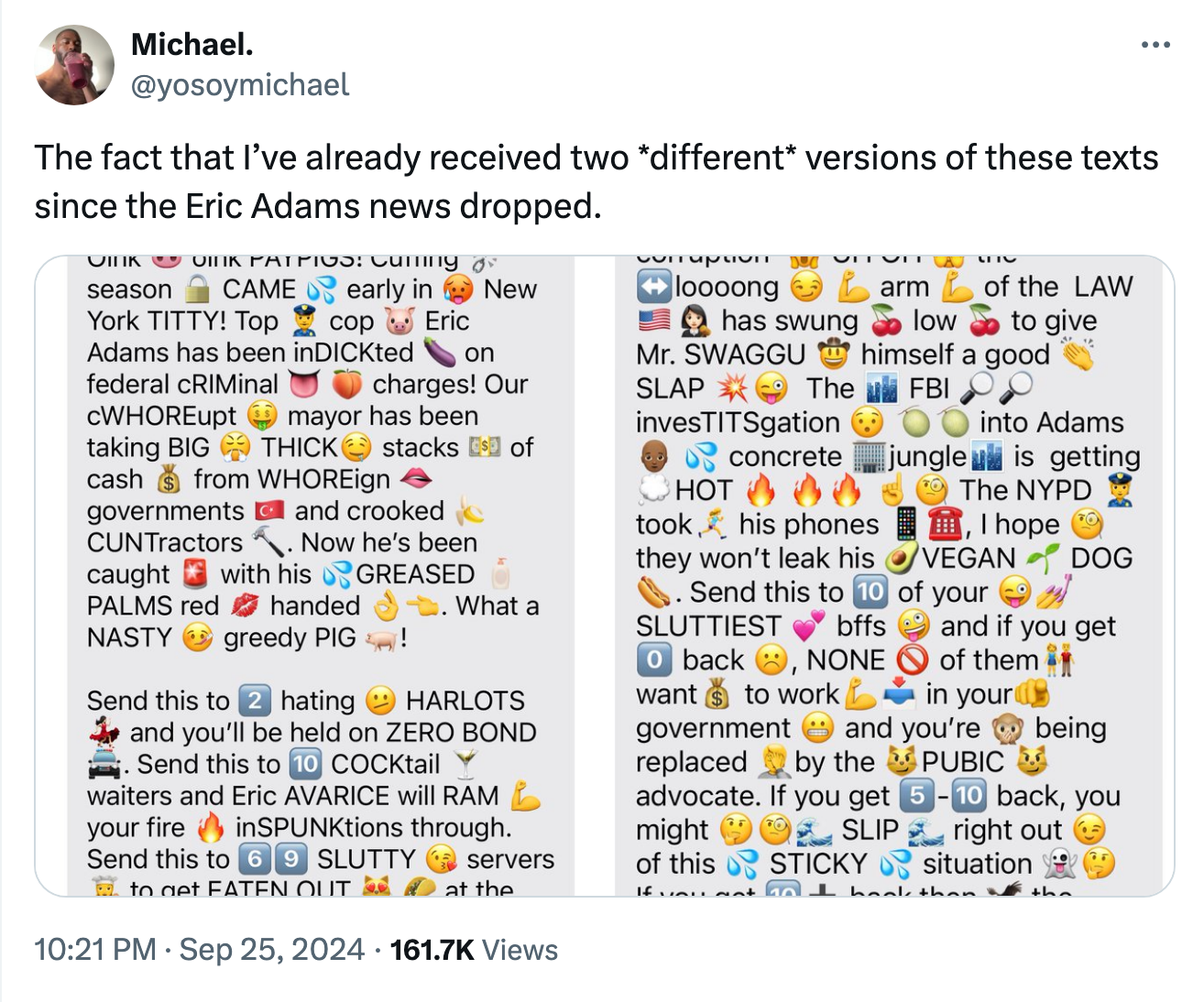Viewport: 1204px width, 1002px height.
Task: Open the right text-message screenshot image
Action: tap(887, 575)
